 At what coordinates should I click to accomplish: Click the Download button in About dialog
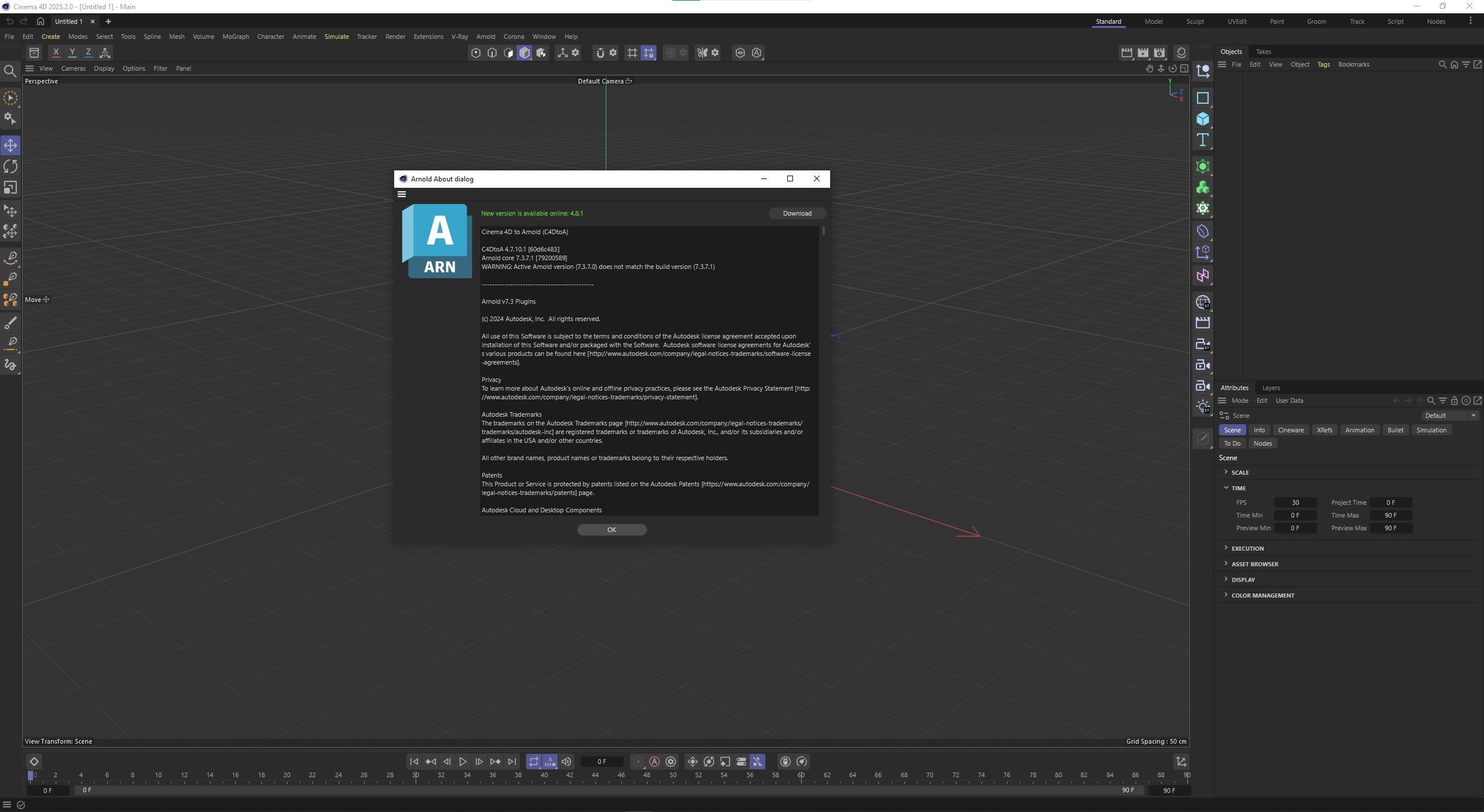(x=797, y=213)
